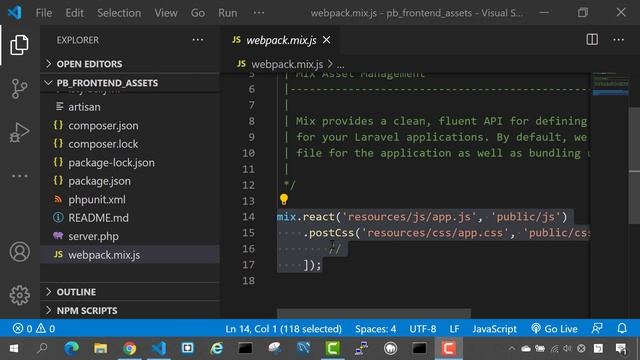Open Google Chrome from taskbar
Screen dimensions: 640x360
[130, 349]
